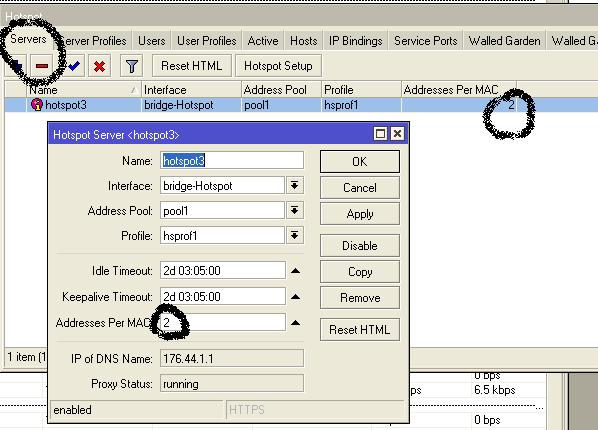Click the Name input field

232,161
